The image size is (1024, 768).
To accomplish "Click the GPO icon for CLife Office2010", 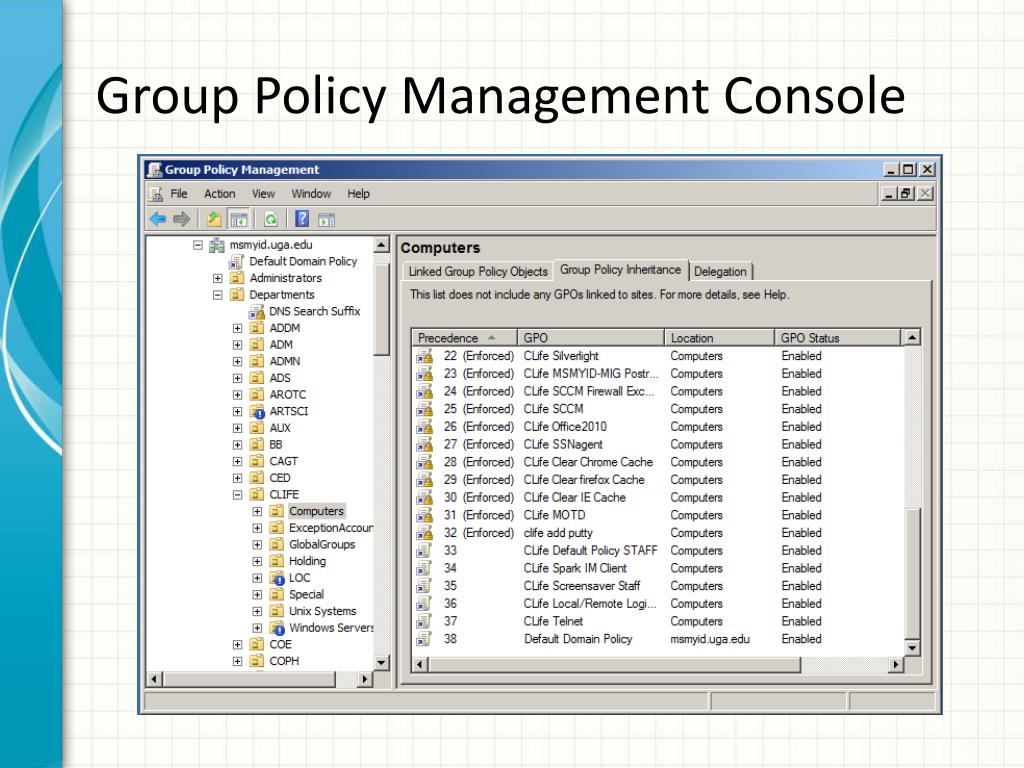I will 424,426.
